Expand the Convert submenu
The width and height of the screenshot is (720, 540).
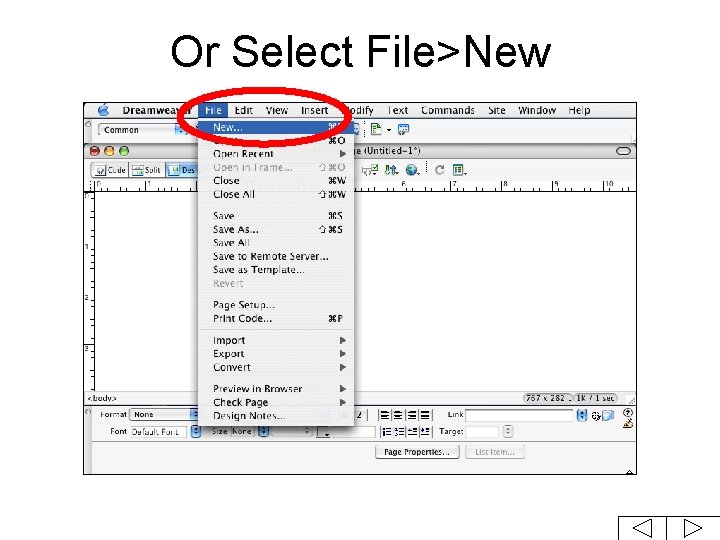point(278,367)
